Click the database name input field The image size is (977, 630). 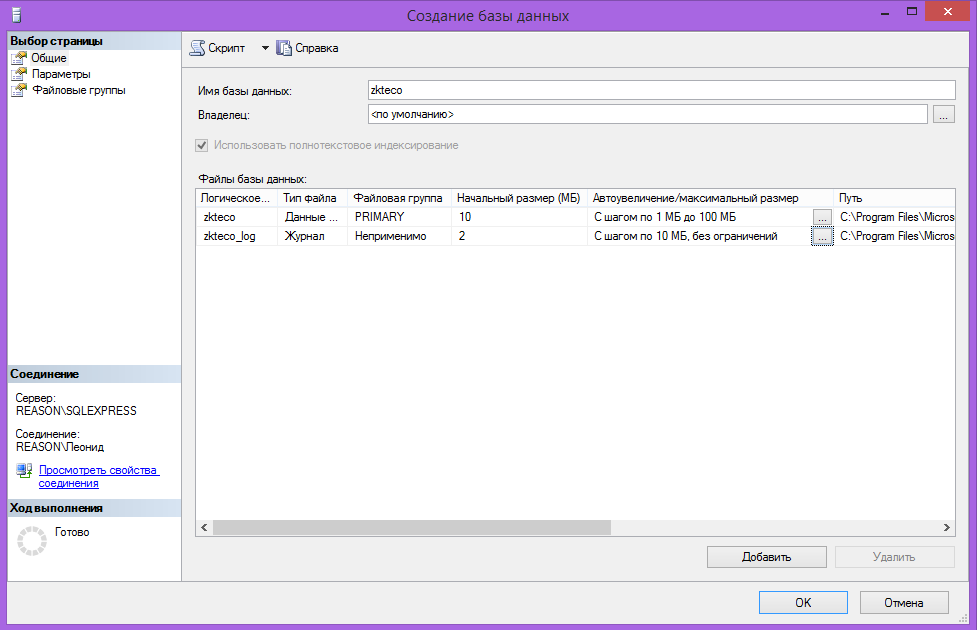pos(661,90)
